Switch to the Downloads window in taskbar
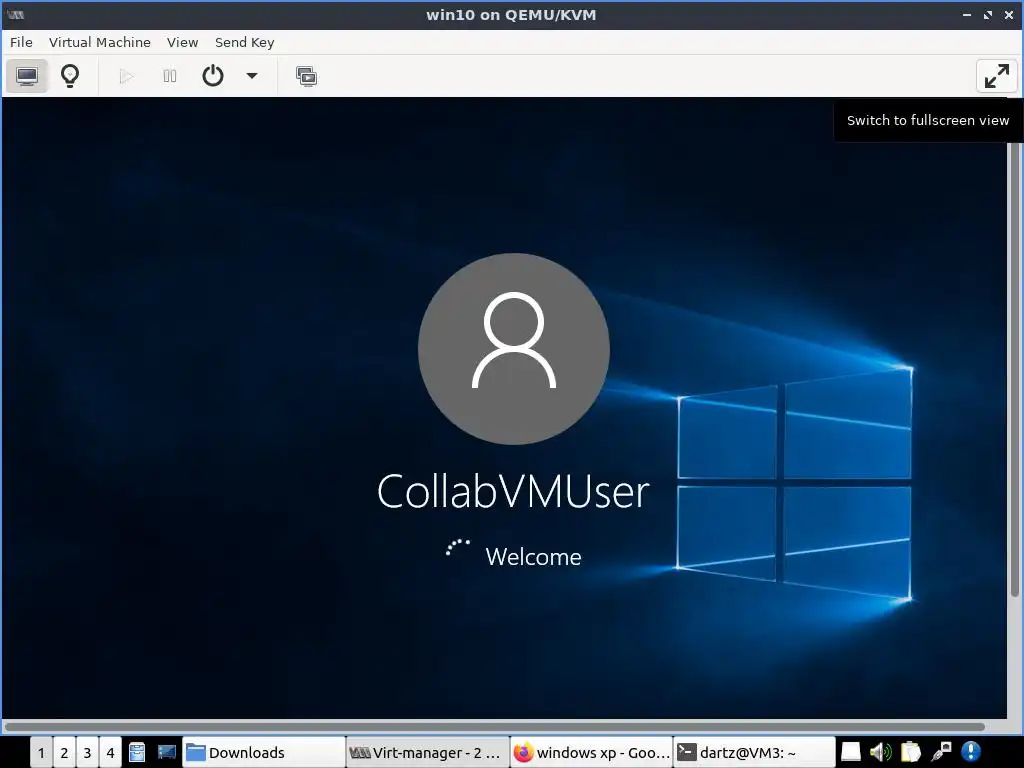The width and height of the screenshot is (1024, 768). (263, 752)
